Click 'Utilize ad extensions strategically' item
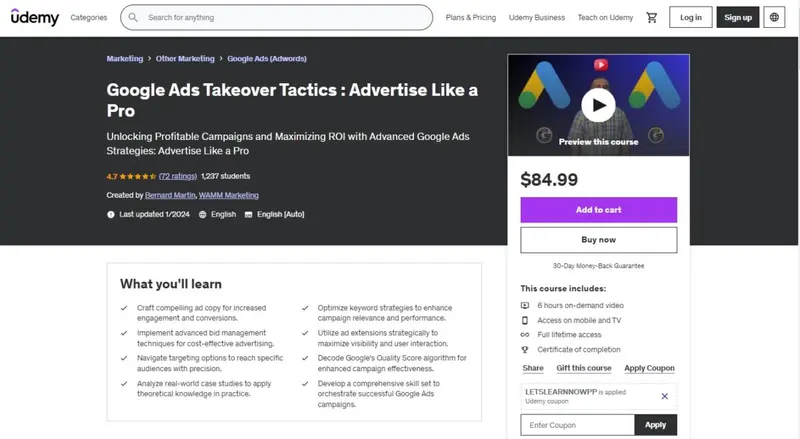Viewport: 800px width, 439px height. [383, 338]
